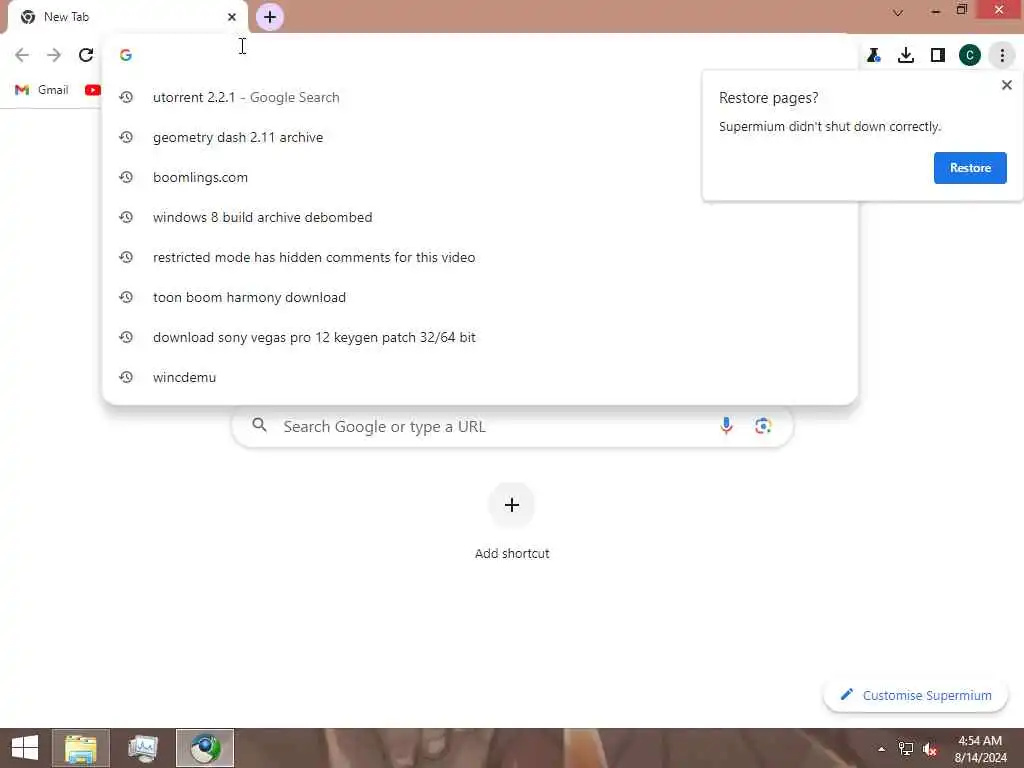This screenshot has height=768, width=1024.
Task: Click the Supermium taskbar icon
Action: 205,748
